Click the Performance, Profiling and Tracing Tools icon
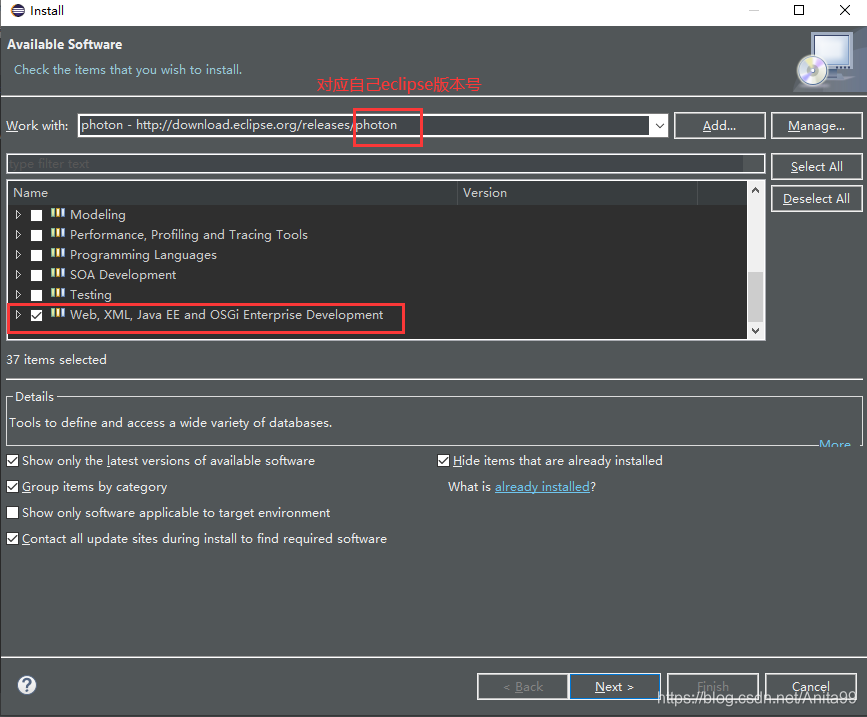Screen dimensions: 867x717 (58, 233)
